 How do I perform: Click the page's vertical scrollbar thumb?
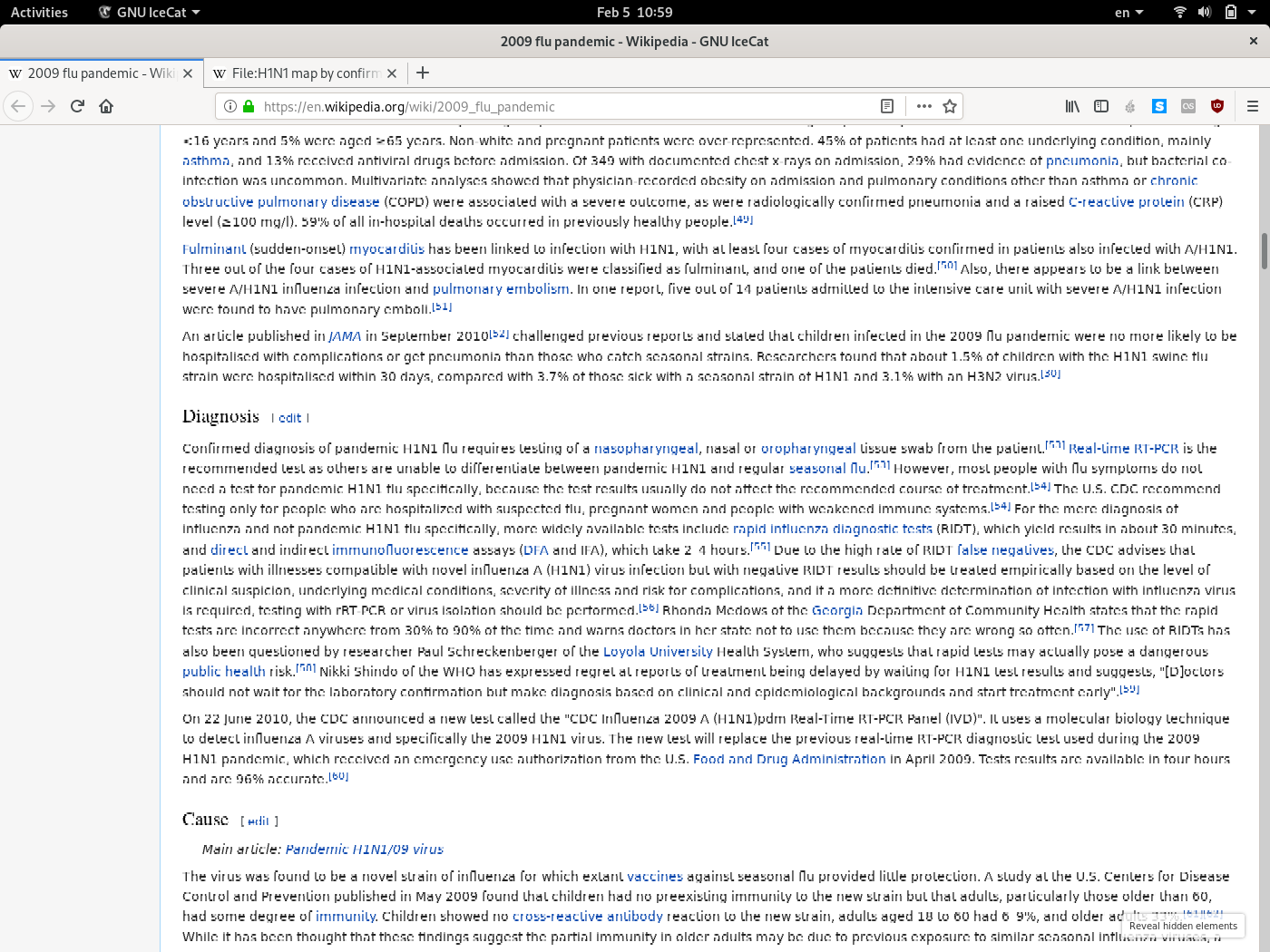[x=1265, y=251]
